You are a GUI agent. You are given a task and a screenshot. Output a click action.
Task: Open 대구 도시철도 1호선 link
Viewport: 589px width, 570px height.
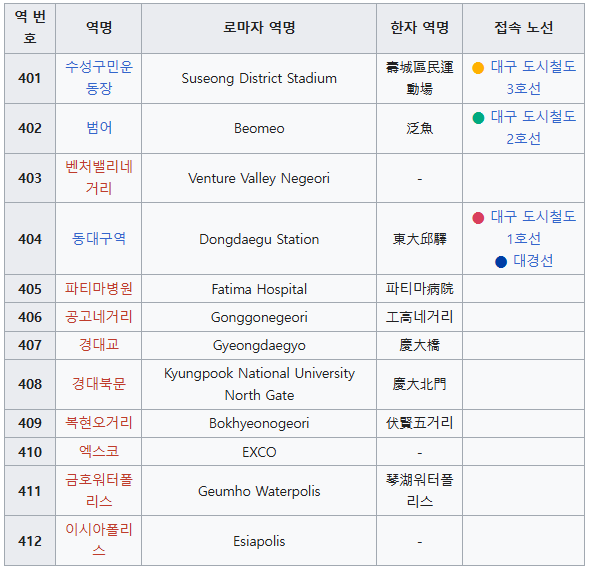coord(533,227)
